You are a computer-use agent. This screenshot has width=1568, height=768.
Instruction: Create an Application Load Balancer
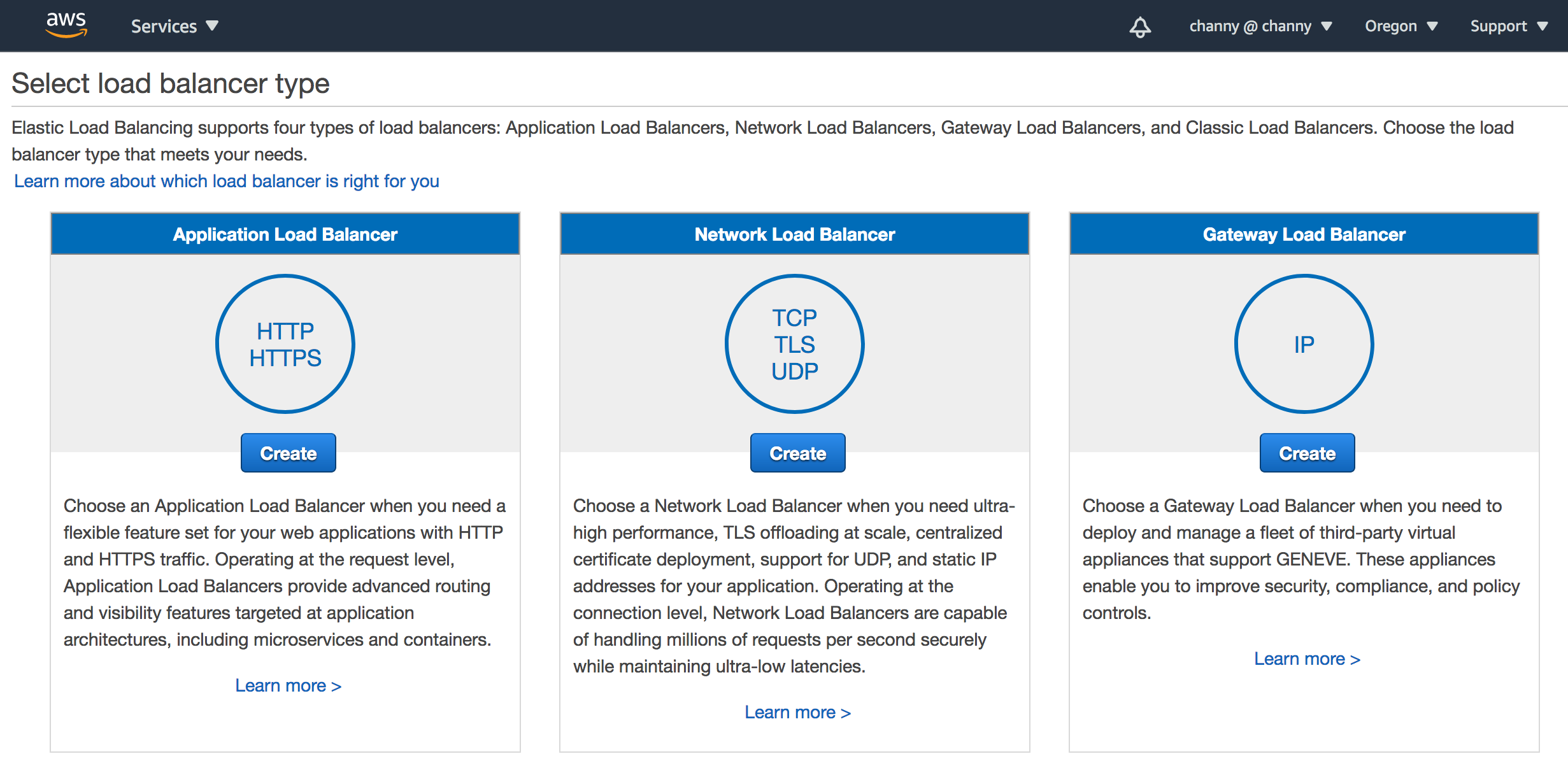(288, 453)
